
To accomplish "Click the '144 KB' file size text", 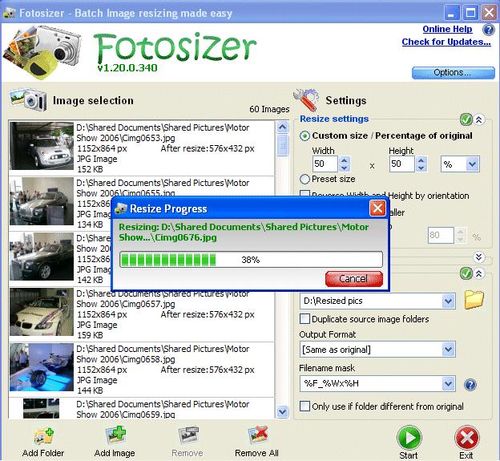I will (90, 391).
